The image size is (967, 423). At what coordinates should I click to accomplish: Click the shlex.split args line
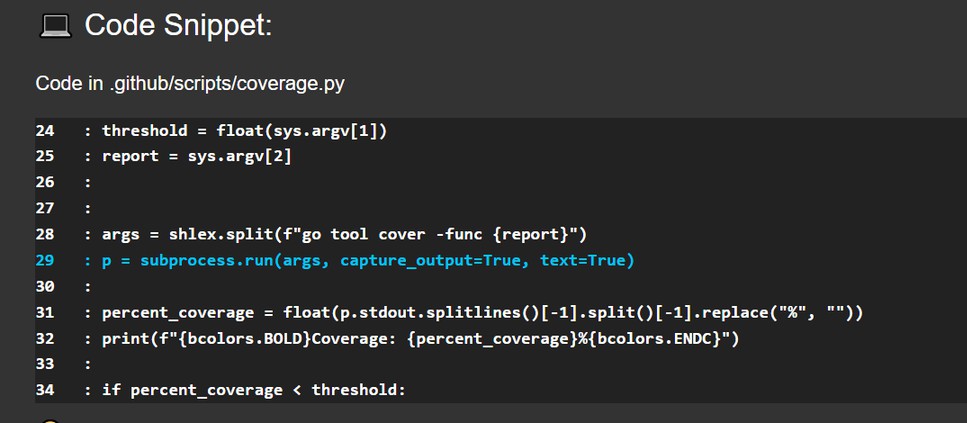[x=344, y=234]
